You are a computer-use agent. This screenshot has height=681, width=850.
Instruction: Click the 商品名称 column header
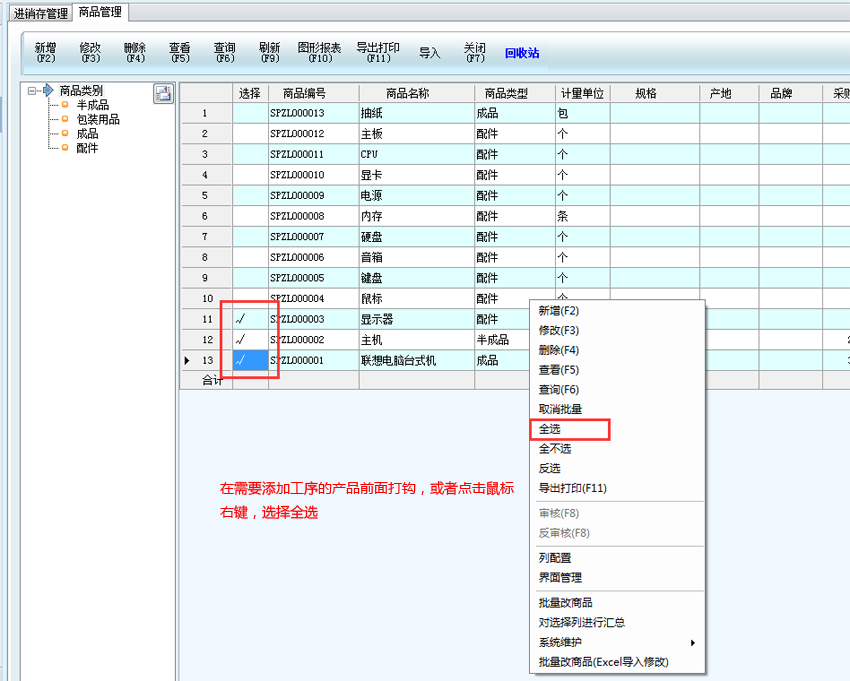point(407,93)
